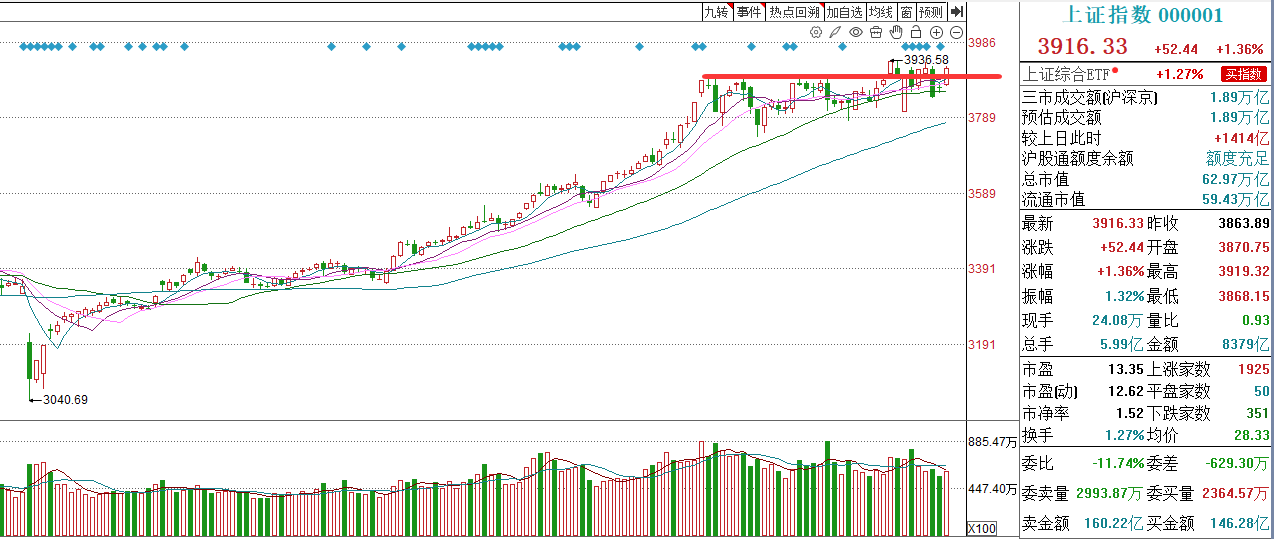Open chart settings gear icon
The width and height of the screenshot is (1274, 539).
pos(816,32)
